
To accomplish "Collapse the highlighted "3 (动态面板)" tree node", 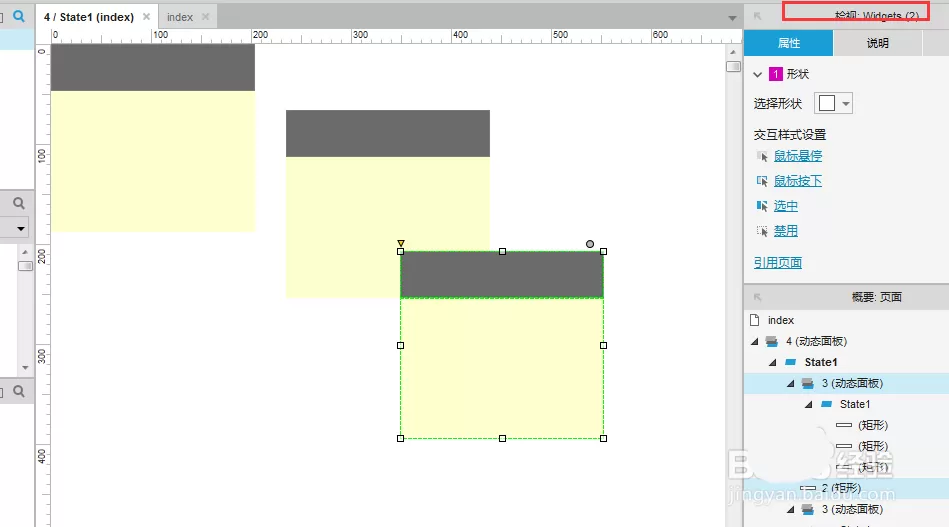I will pos(790,384).
